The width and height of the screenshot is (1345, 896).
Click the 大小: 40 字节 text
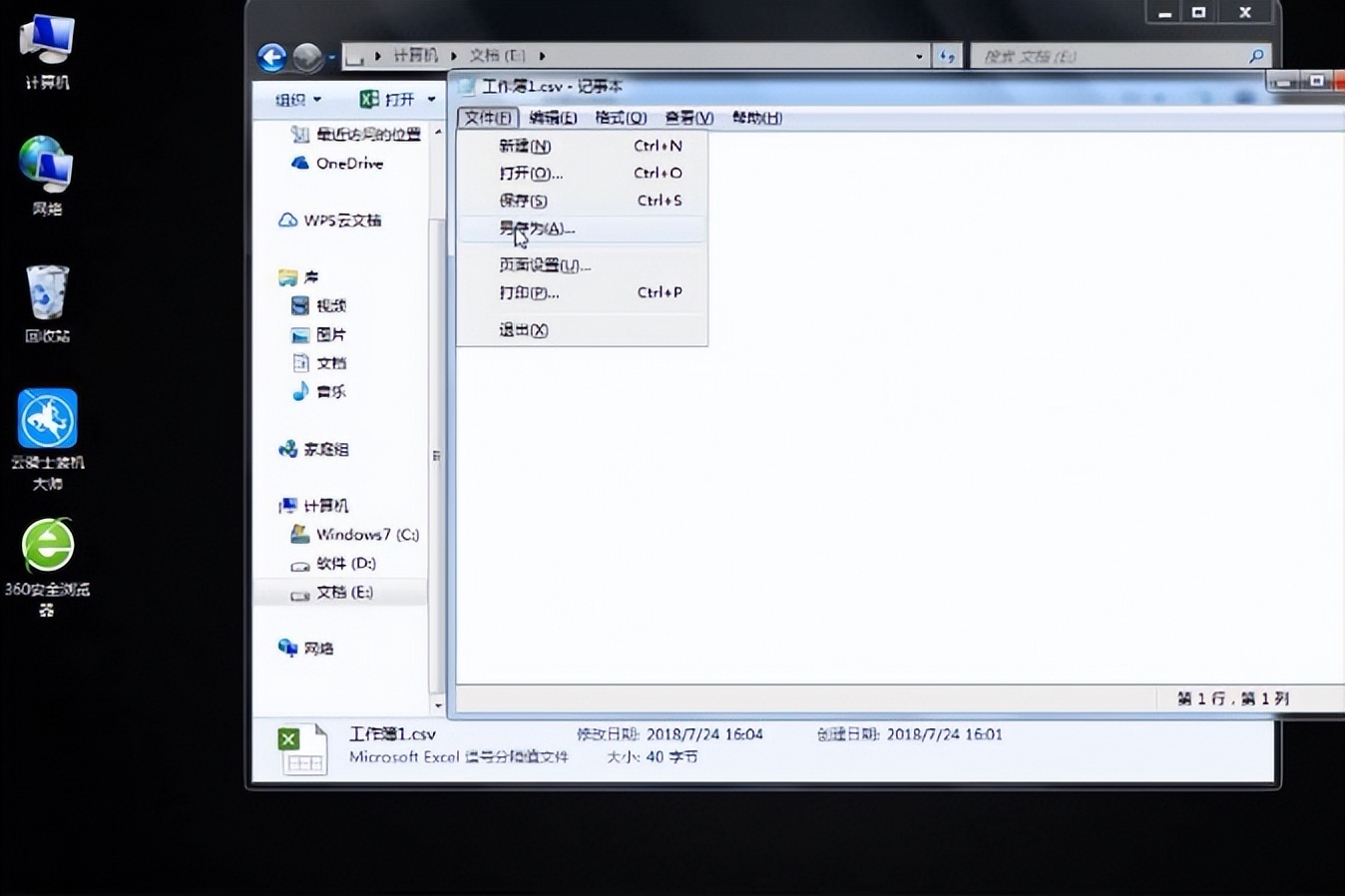tap(653, 757)
